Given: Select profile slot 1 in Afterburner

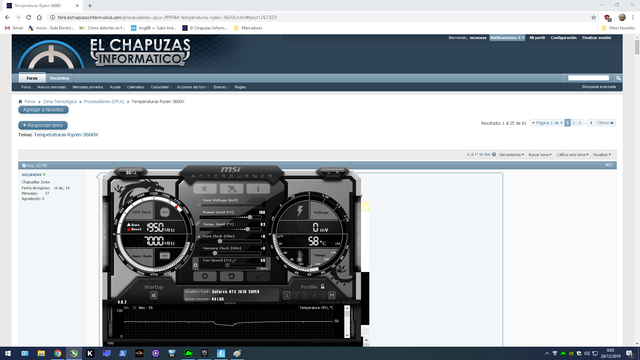Looking at the screenshot, I should [287, 295].
